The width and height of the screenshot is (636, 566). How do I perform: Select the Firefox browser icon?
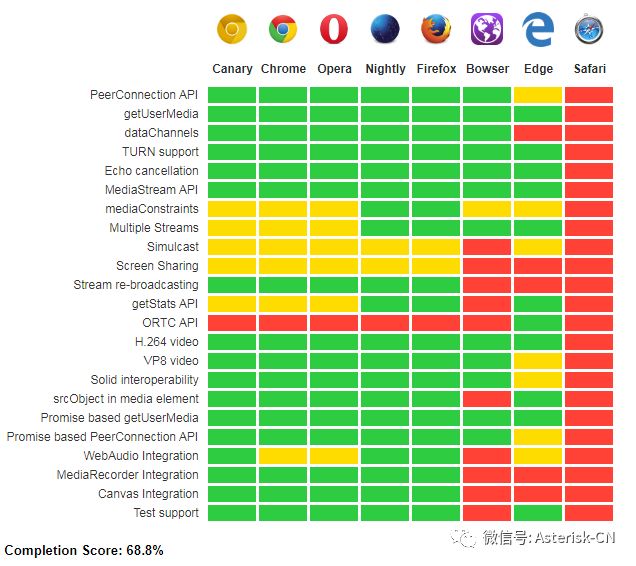pos(436,30)
